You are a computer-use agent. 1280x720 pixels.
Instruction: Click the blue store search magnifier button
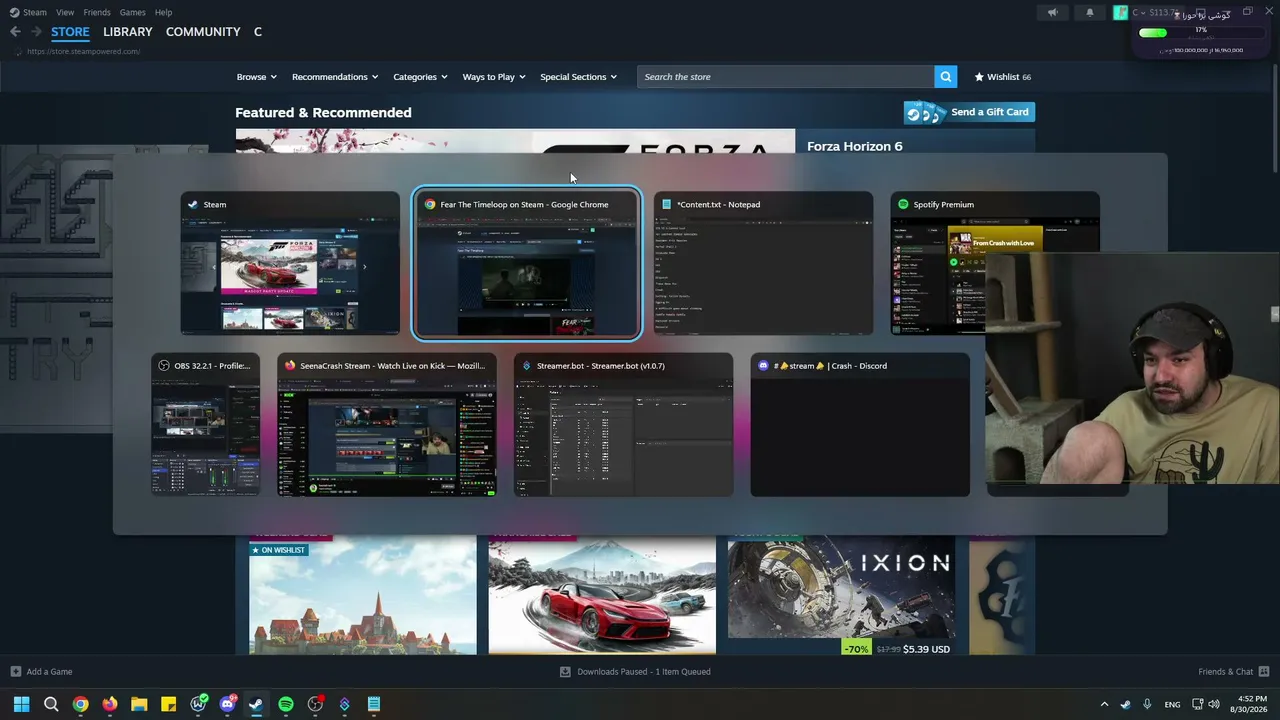945,77
